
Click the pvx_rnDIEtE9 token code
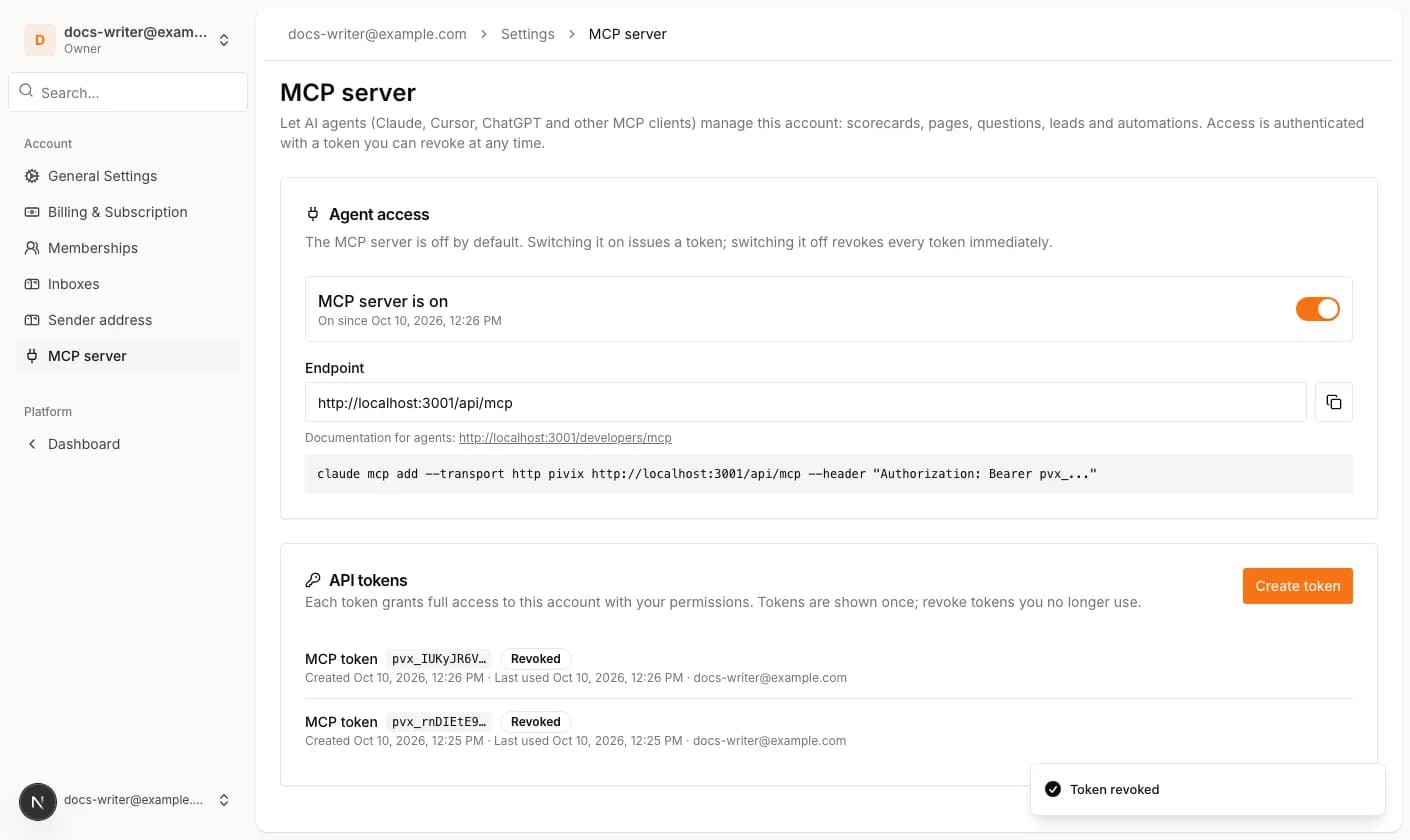(439, 722)
